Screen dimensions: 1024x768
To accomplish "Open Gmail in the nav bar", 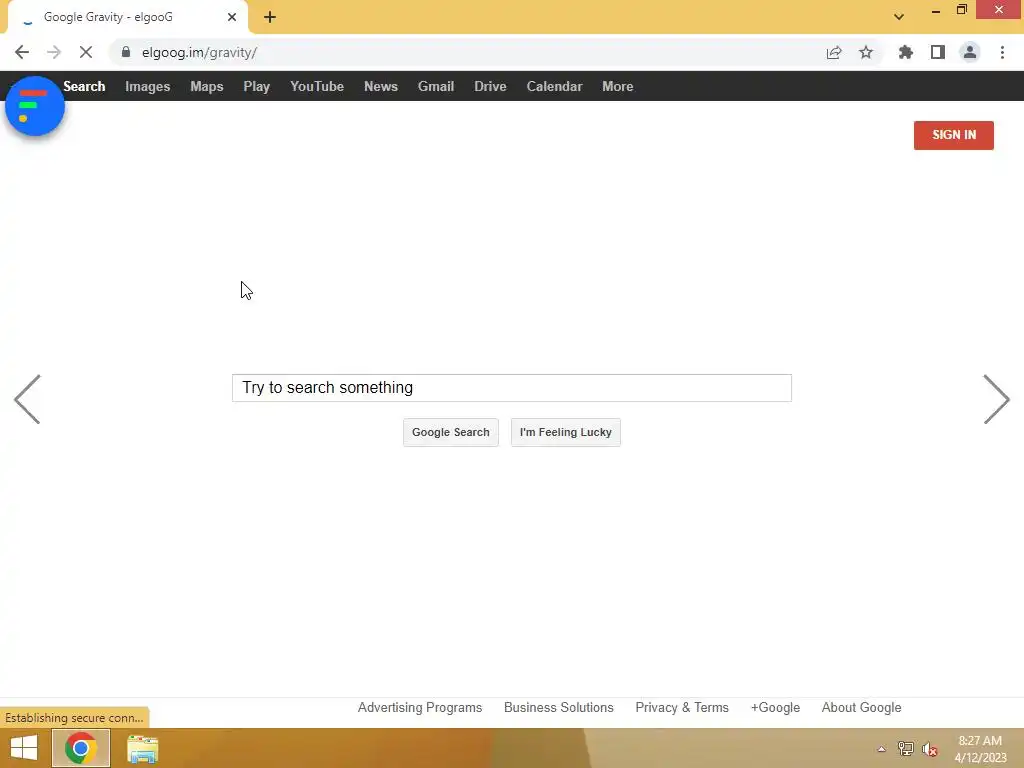I will (x=436, y=86).
